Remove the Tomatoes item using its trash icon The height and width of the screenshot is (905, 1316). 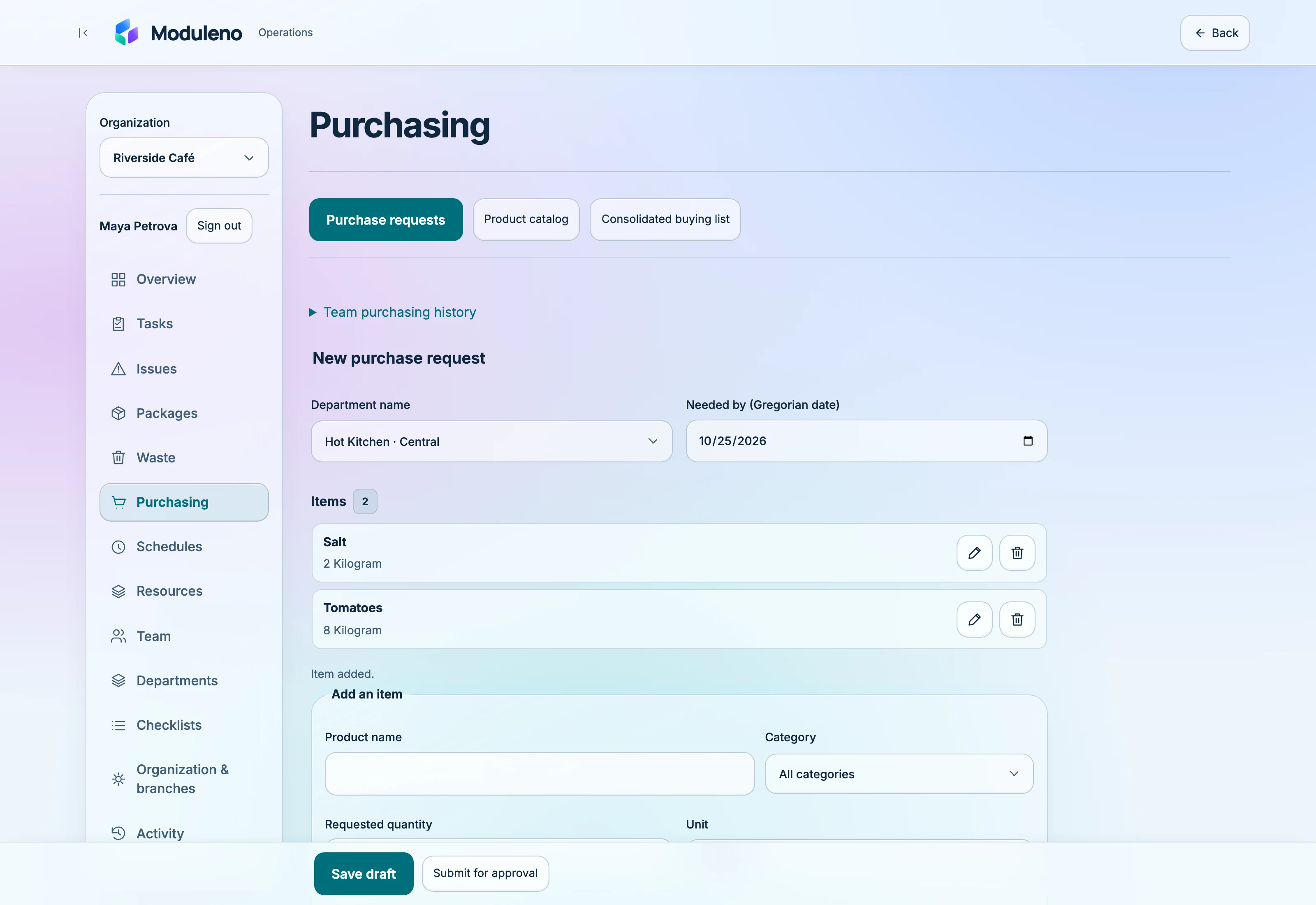point(1017,619)
